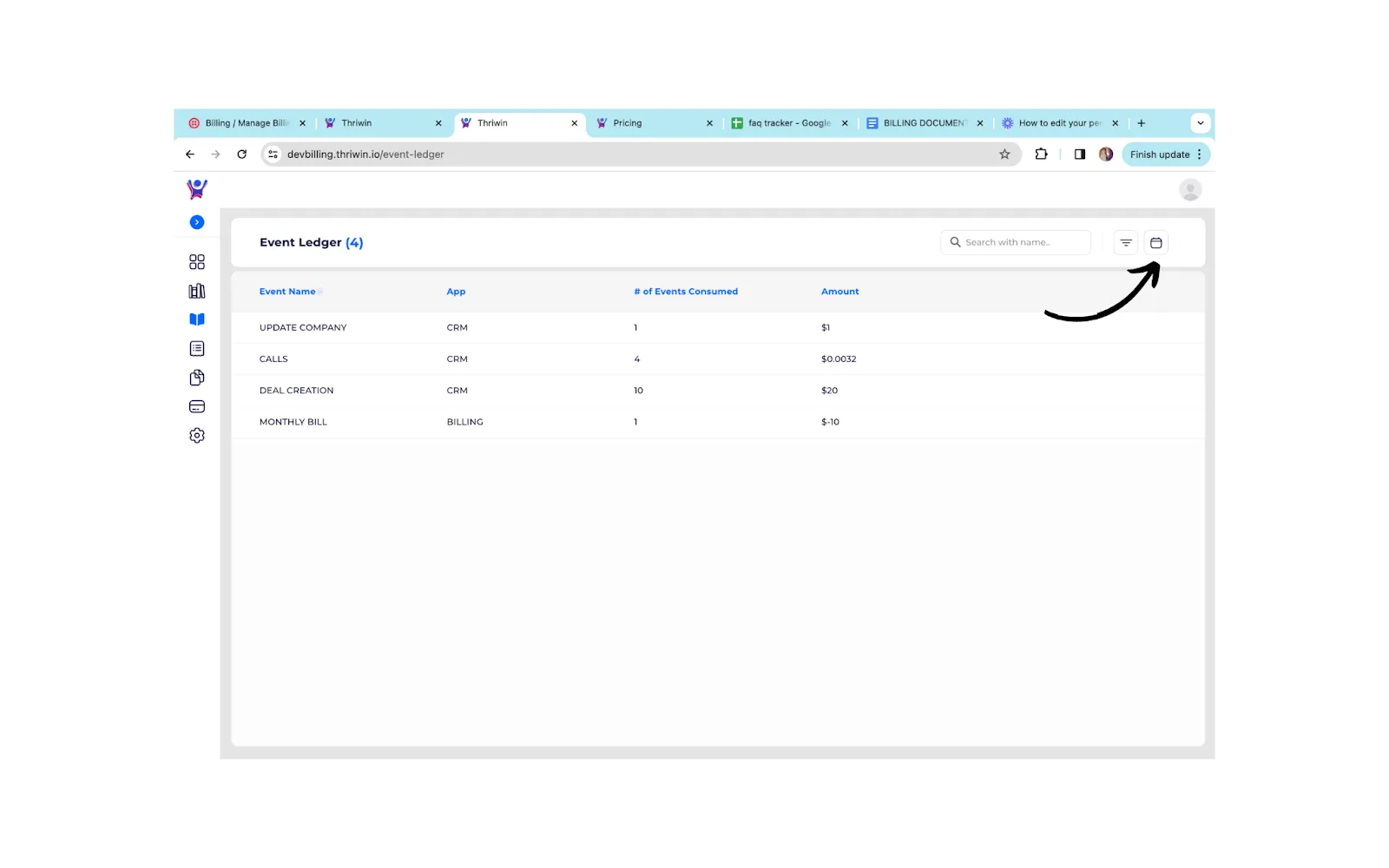Open the blue book ledger icon in sidebar

pyautogui.click(x=197, y=319)
